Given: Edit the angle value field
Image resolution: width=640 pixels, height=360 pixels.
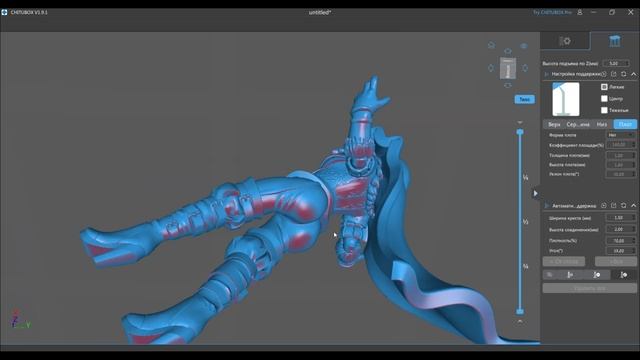Looking at the screenshot, I should tap(620, 251).
